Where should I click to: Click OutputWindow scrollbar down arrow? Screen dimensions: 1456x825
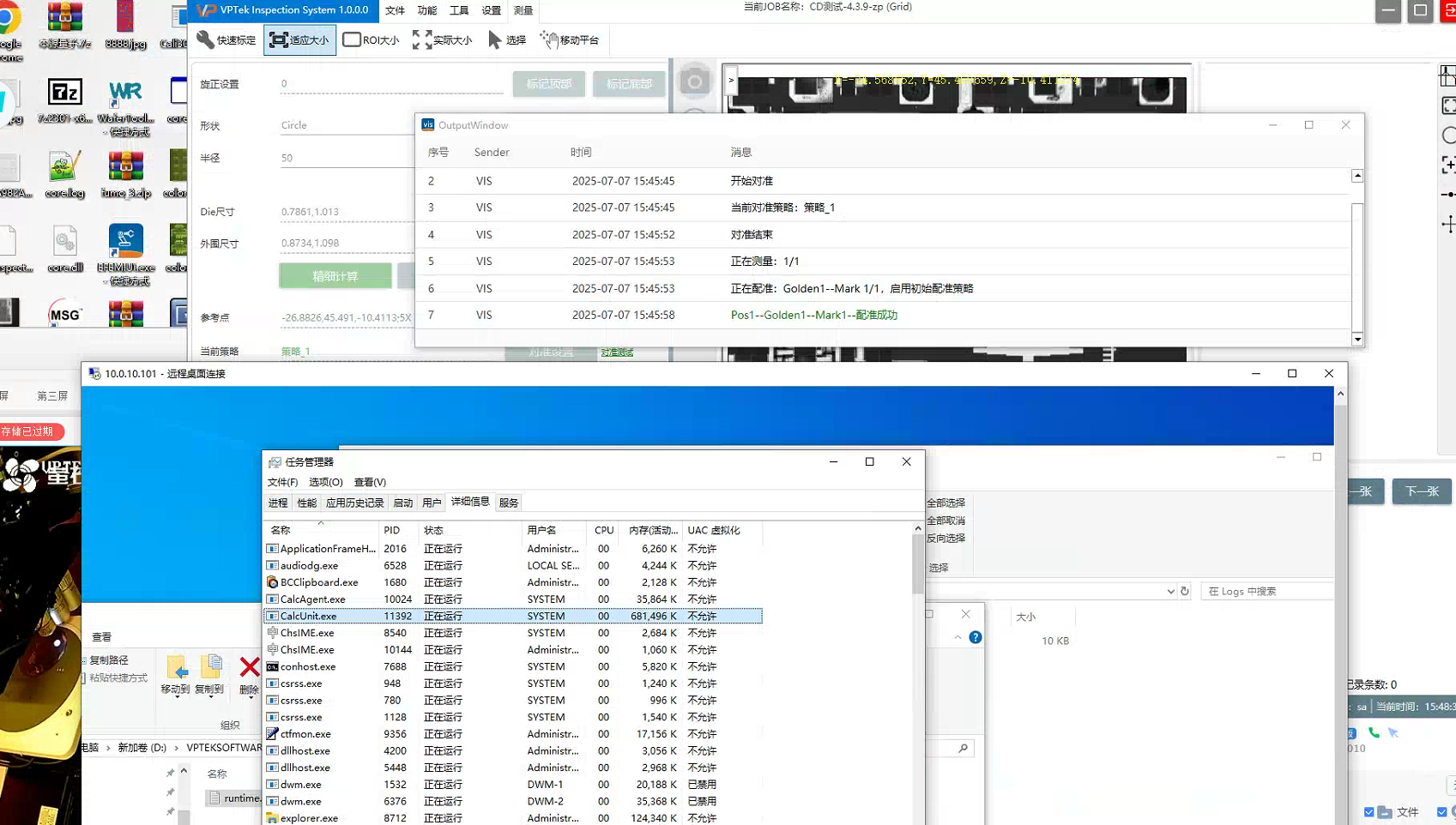click(1357, 340)
